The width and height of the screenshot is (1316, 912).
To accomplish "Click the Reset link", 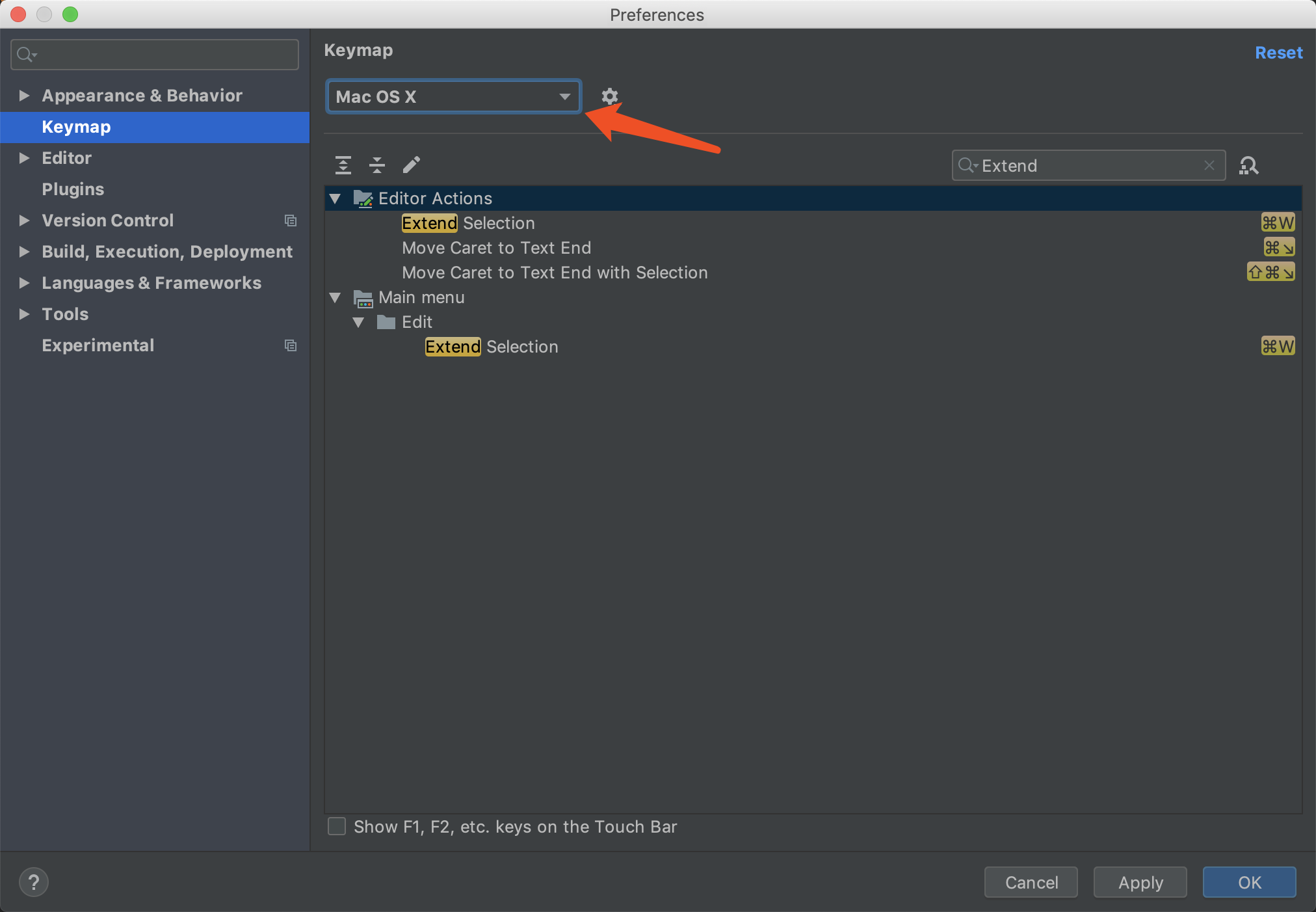I will (1278, 53).
